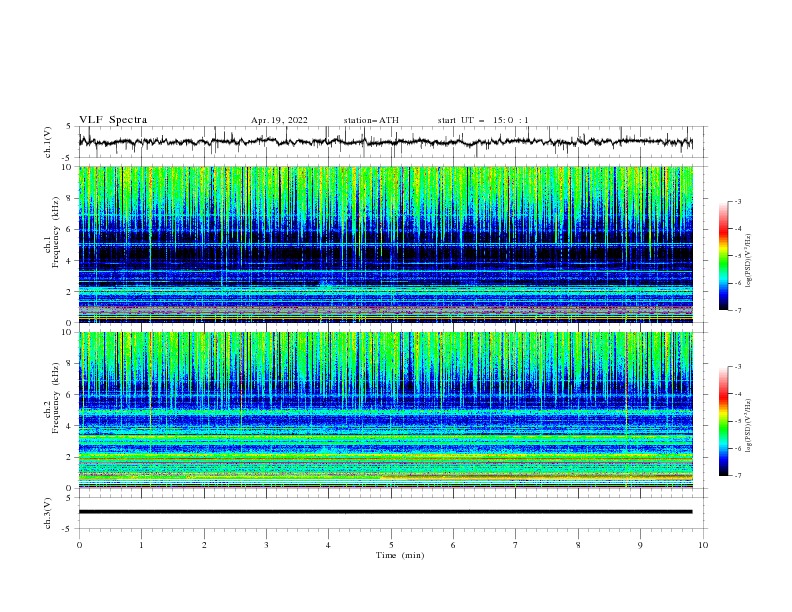Select the "start UT = 15:0 :1" text
The height and width of the screenshot is (612, 792).
pos(483,120)
